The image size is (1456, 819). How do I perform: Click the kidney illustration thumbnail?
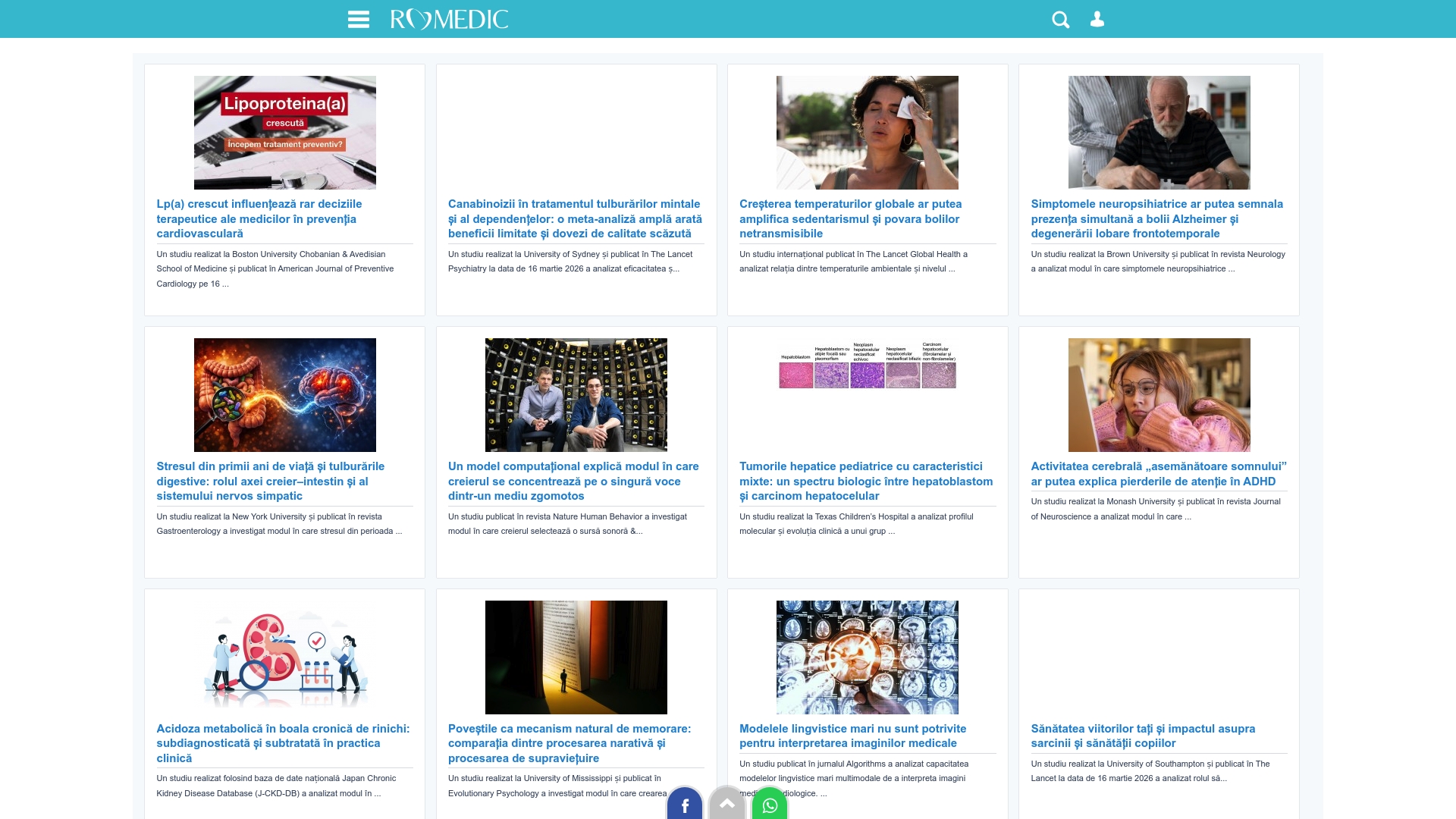click(x=284, y=657)
